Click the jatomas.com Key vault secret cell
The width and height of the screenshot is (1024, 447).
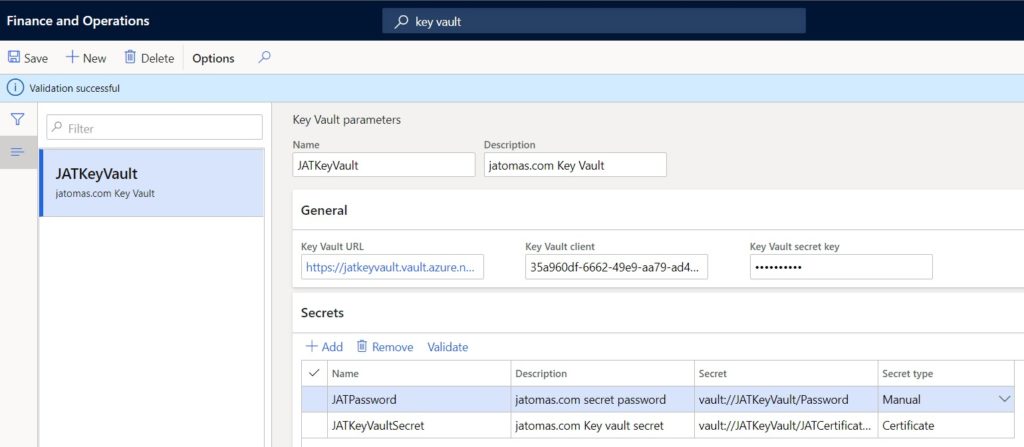click(602, 425)
